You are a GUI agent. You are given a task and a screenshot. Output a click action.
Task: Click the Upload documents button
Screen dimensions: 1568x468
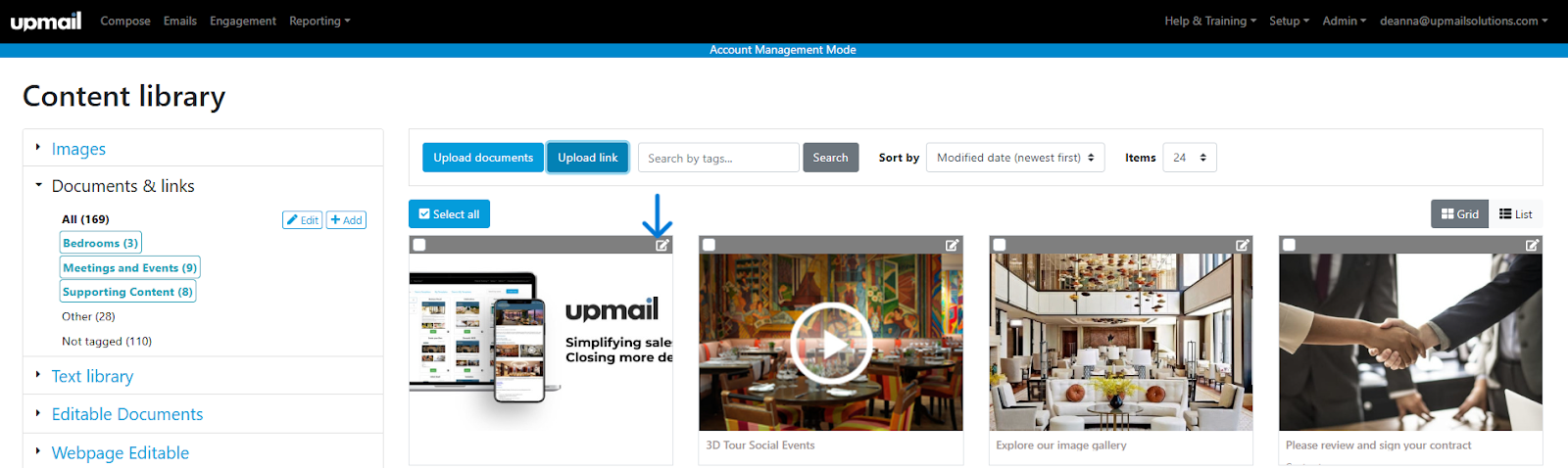click(x=483, y=158)
